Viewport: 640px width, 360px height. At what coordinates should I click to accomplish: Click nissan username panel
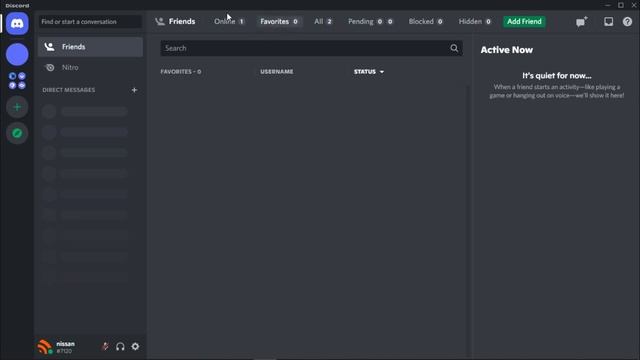click(67, 347)
